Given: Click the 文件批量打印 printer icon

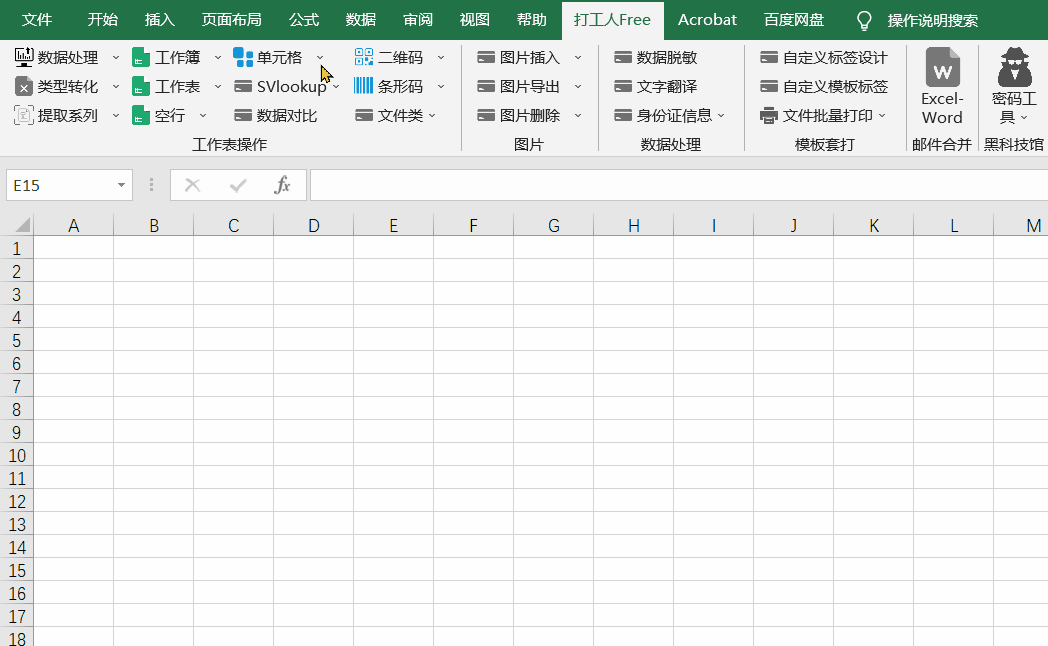Looking at the screenshot, I should pyautogui.click(x=769, y=116).
